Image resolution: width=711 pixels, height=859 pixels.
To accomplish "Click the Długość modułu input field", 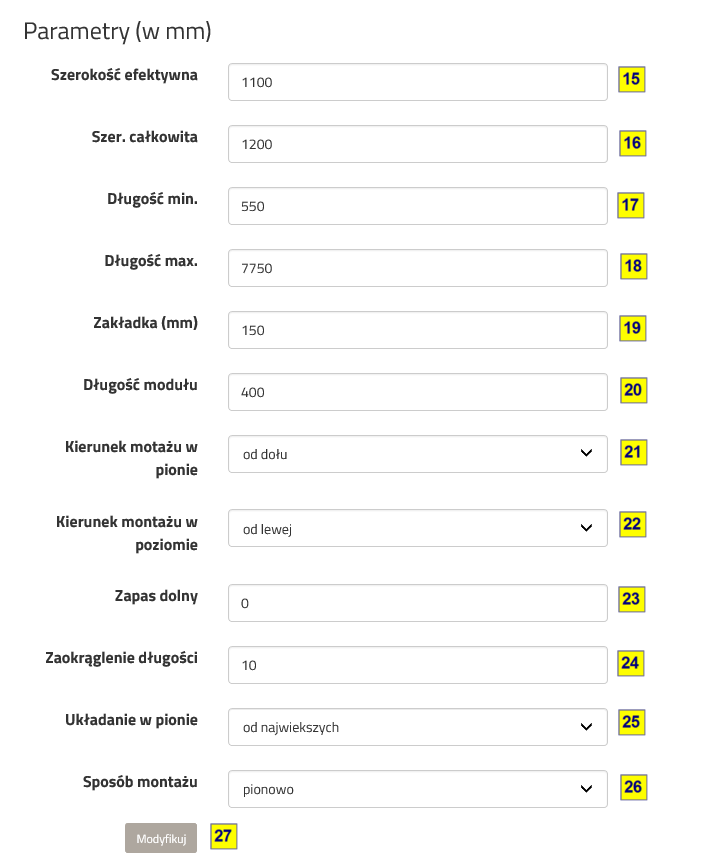I will [417, 392].
